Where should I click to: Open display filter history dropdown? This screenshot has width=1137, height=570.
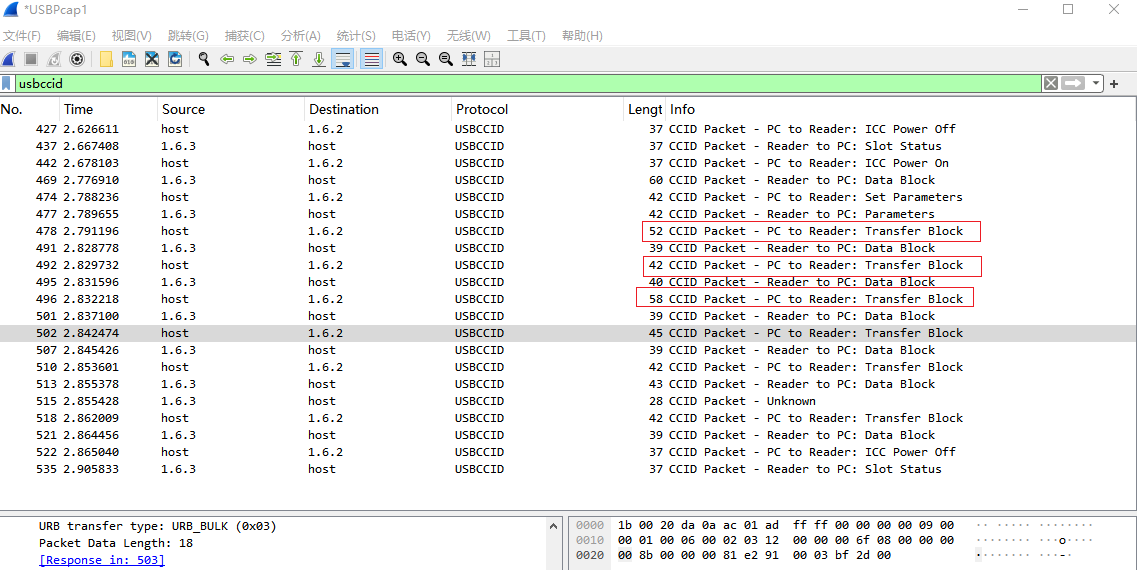point(1094,83)
